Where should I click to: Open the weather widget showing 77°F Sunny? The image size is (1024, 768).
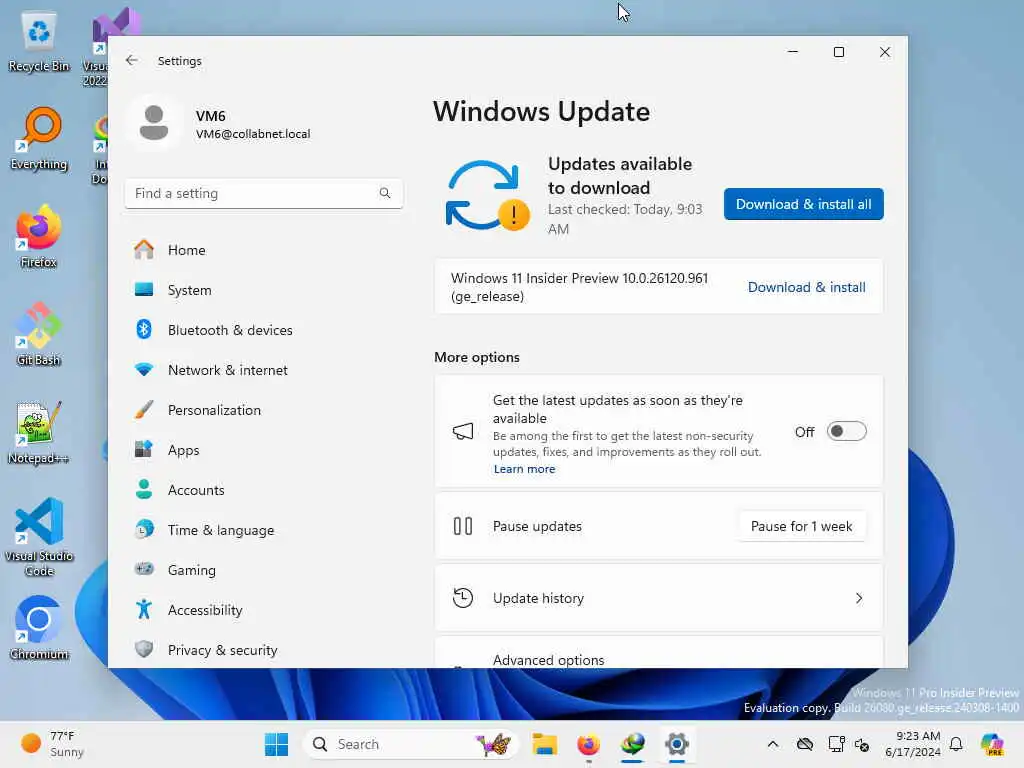52,744
